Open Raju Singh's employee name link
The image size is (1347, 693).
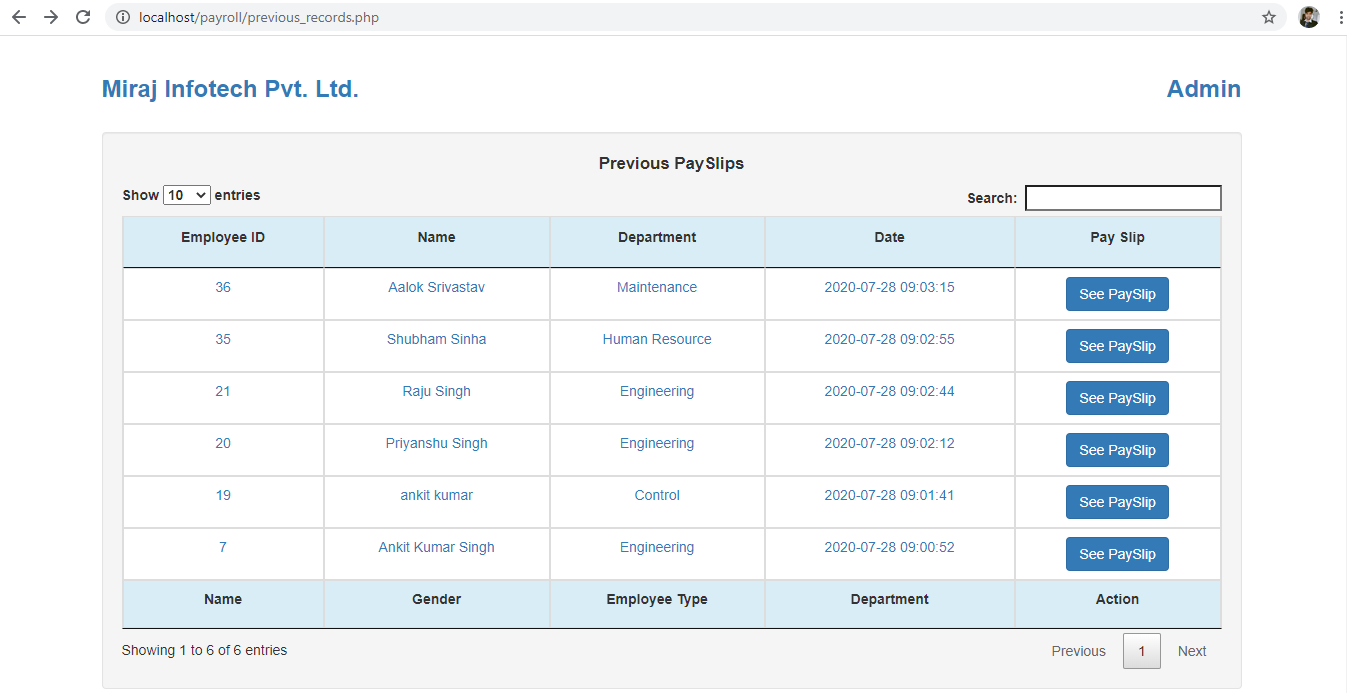[x=436, y=391]
